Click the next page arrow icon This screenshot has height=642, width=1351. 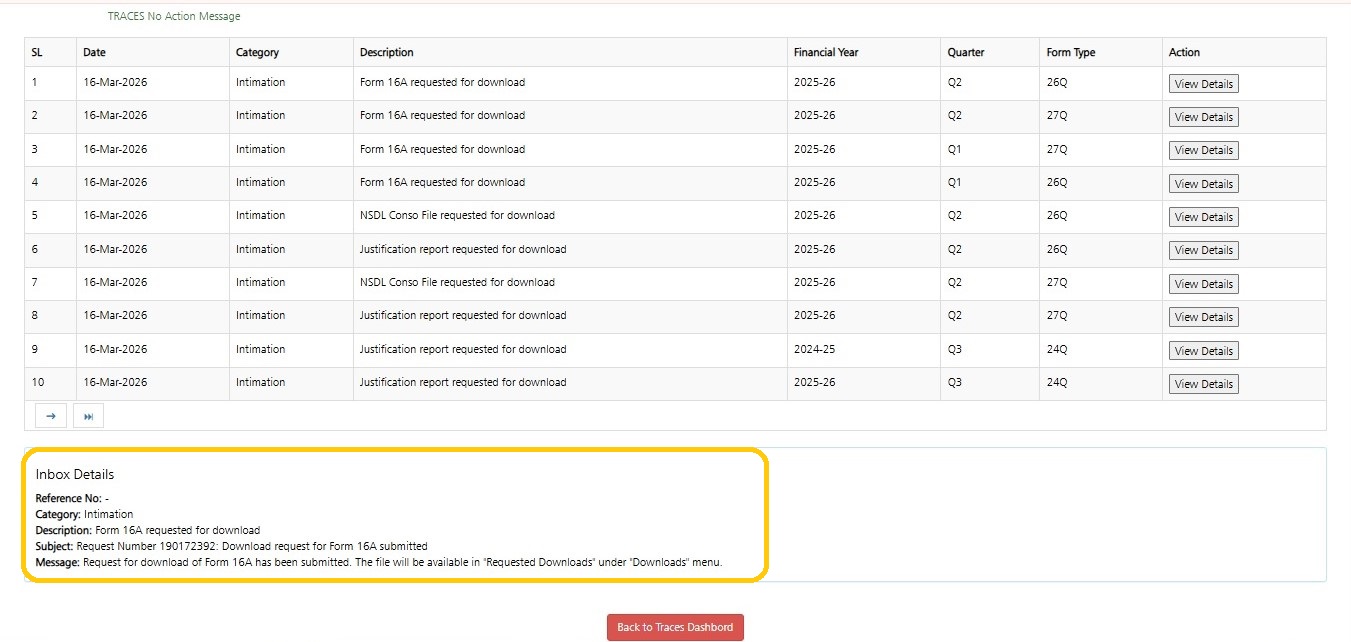click(51, 416)
